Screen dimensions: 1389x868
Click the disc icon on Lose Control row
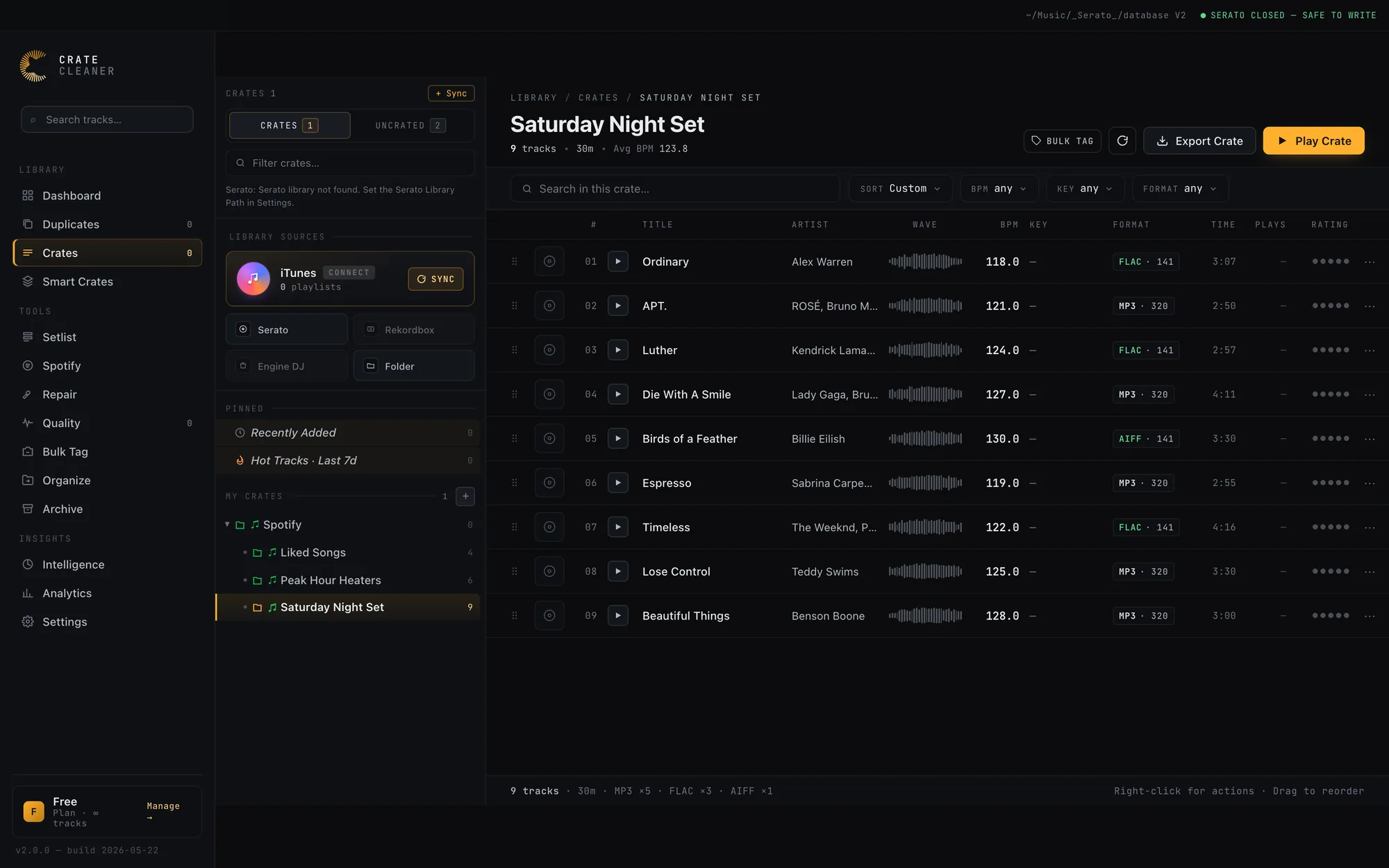coord(549,571)
